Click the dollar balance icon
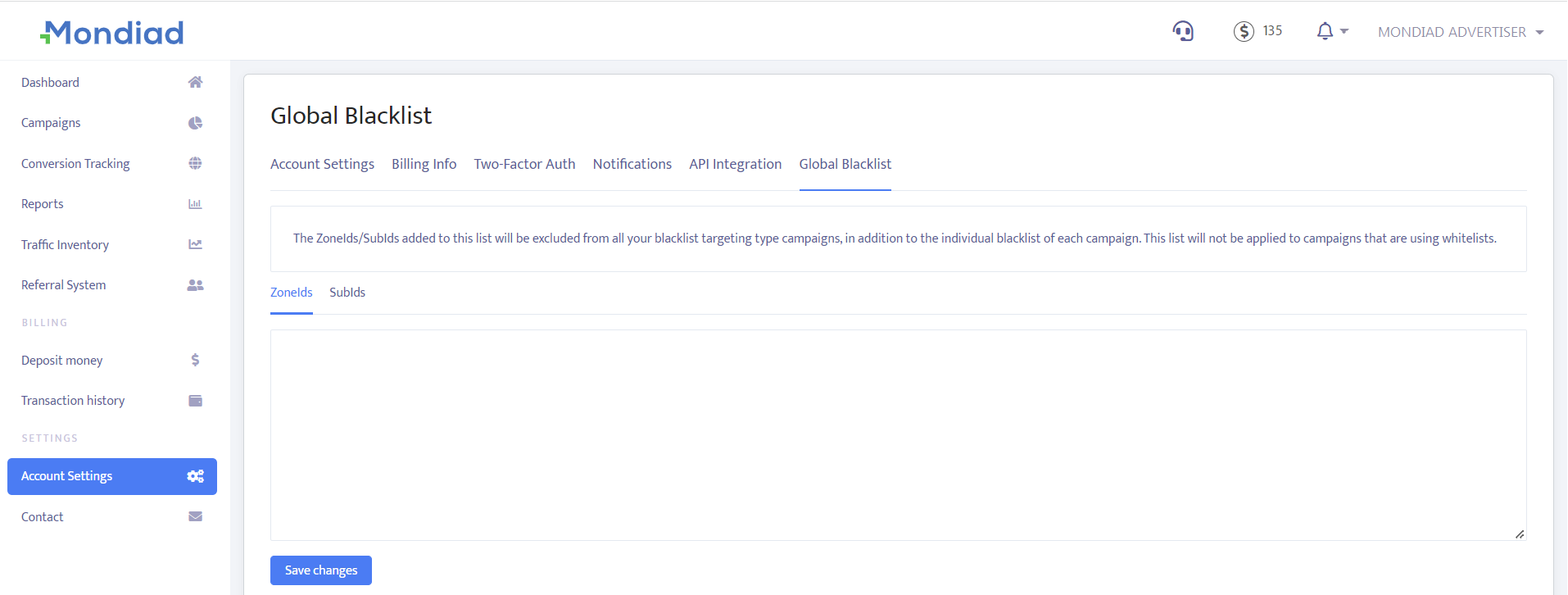Image resolution: width=1568 pixels, height=595 pixels. tap(1244, 31)
